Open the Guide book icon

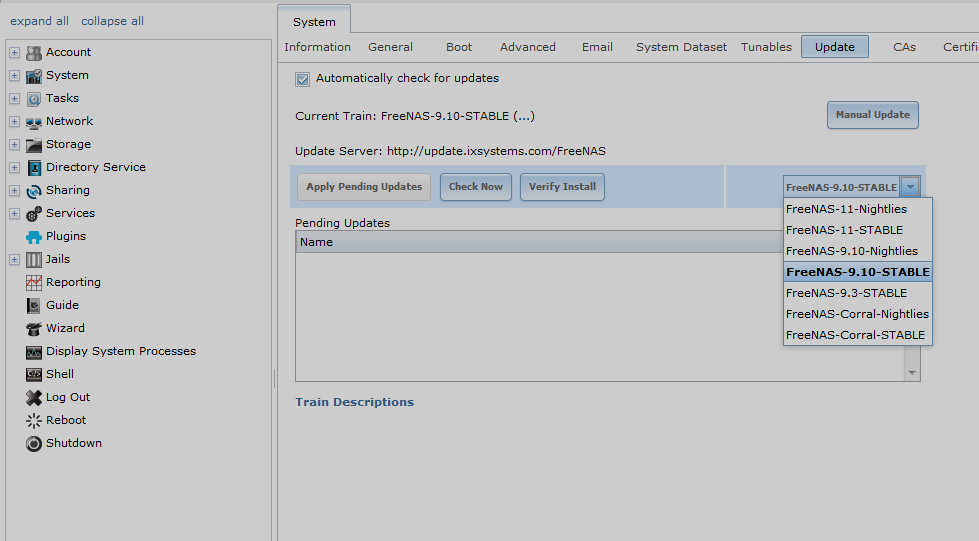click(x=34, y=305)
